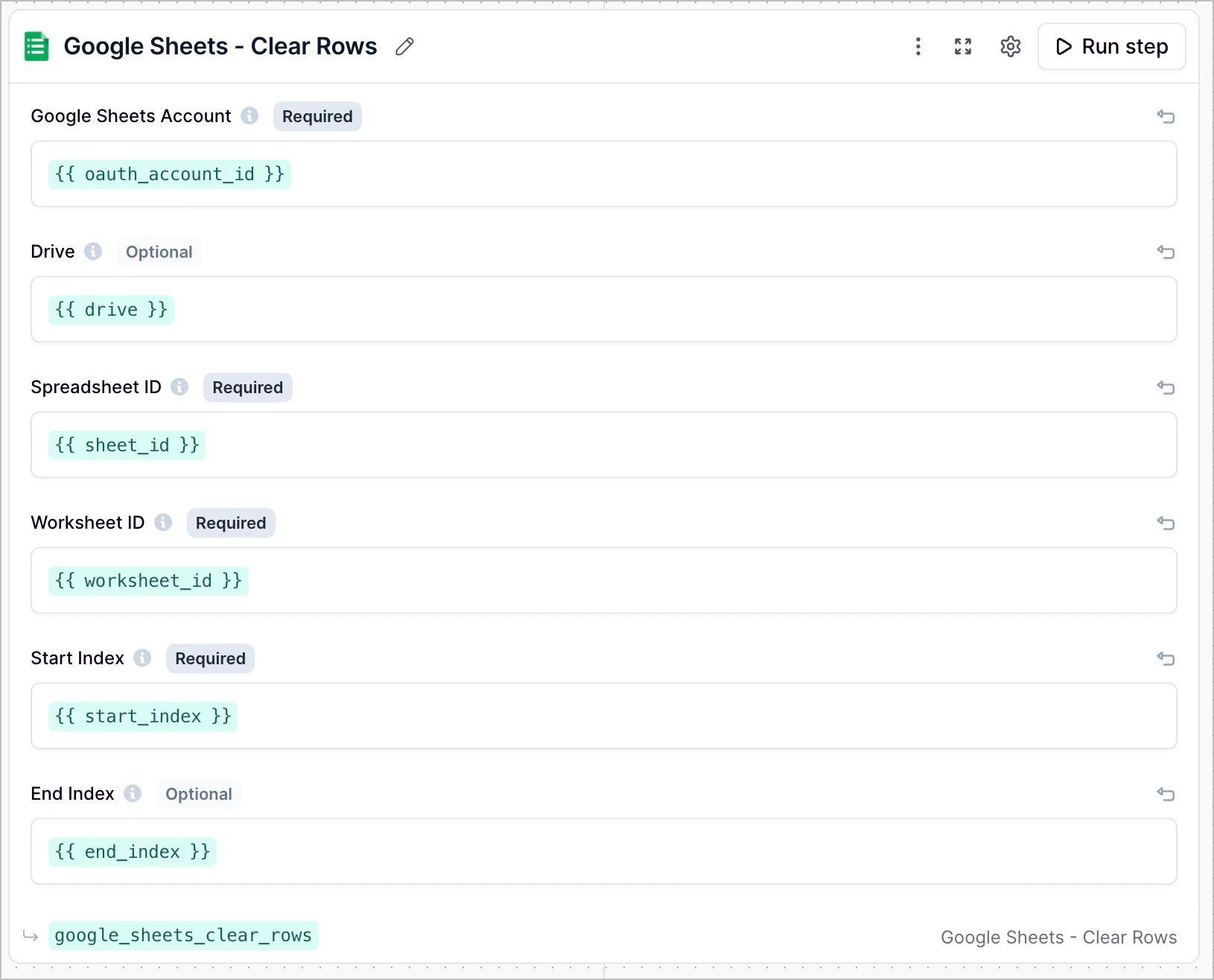View info tooltip for Spreadsheet ID
This screenshot has width=1214, height=980.
click(179, 386)
